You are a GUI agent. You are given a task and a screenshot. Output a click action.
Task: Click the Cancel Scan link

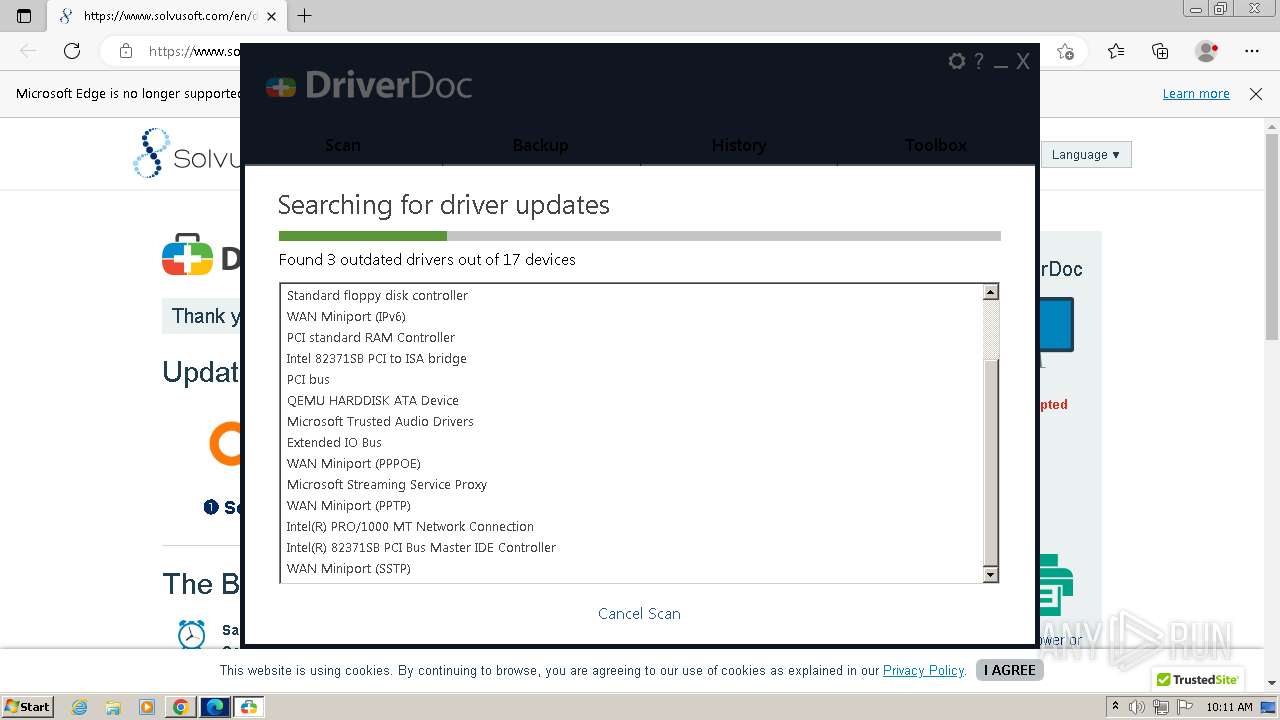coord(639,614)
